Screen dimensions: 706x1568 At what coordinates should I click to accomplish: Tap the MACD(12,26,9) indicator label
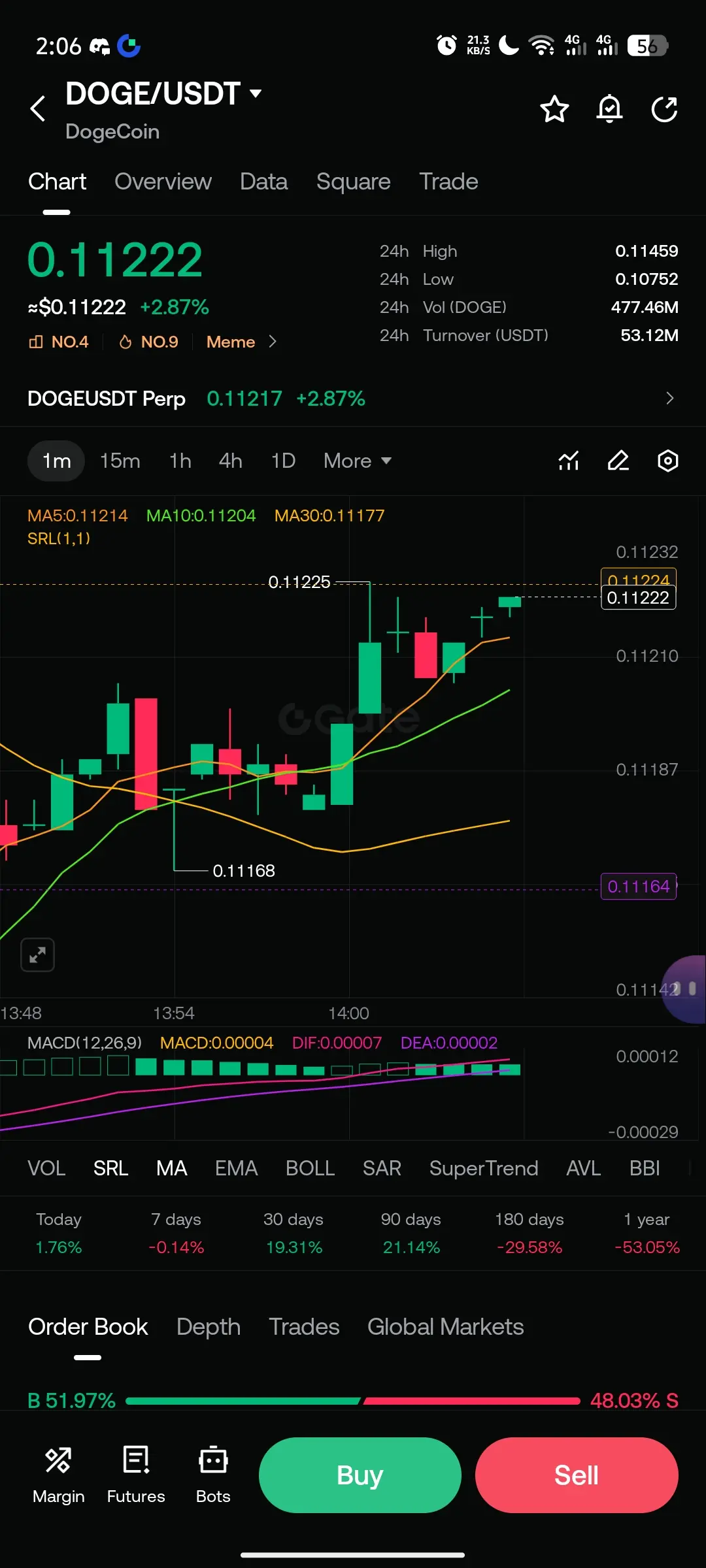click(84, 1043)
